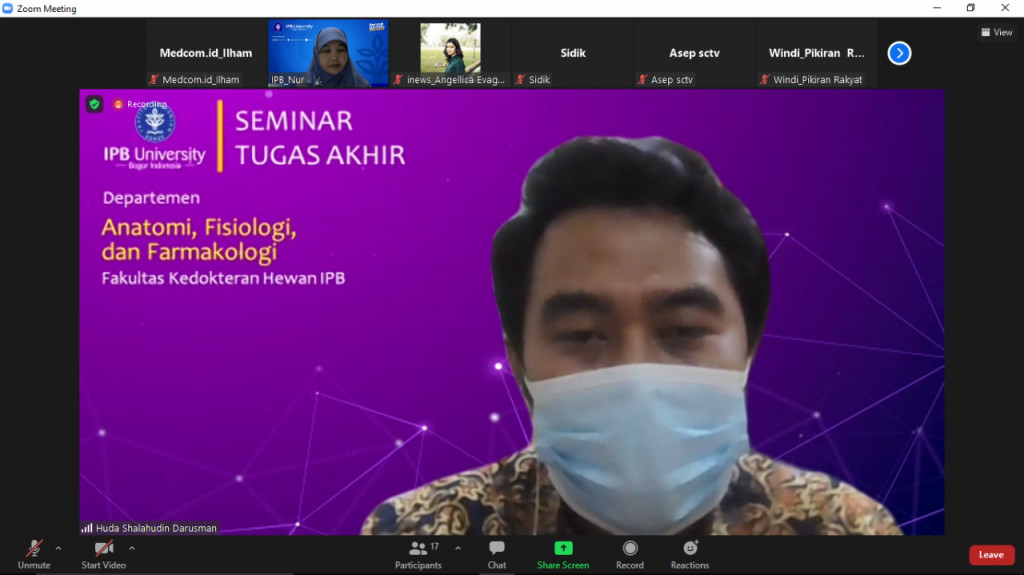Screen dimensions: 1024x575
Task: Click the signal strength bars beside Huda's name
Action: (87, 528)
